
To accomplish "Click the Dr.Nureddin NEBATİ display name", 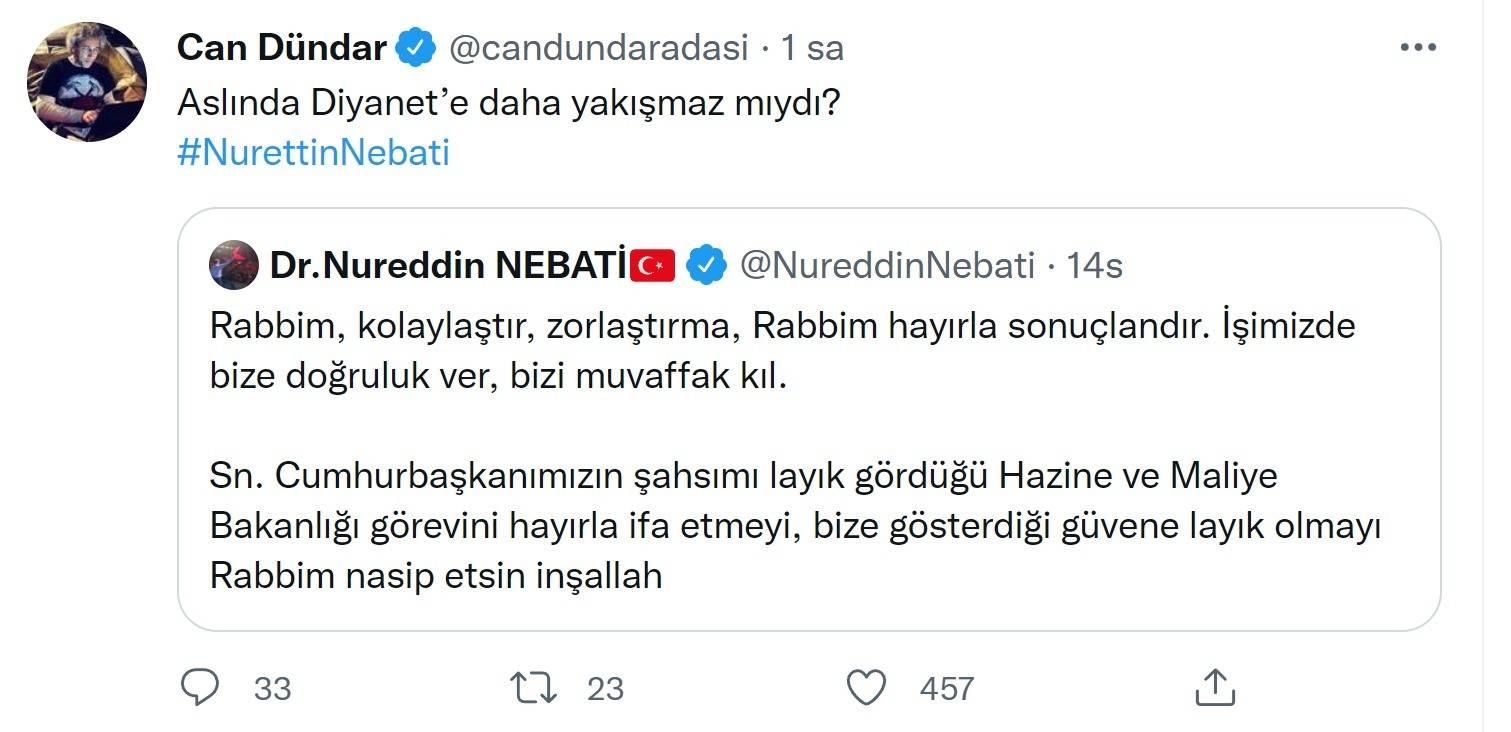I will pyautogui.click(x=450, y=265).
